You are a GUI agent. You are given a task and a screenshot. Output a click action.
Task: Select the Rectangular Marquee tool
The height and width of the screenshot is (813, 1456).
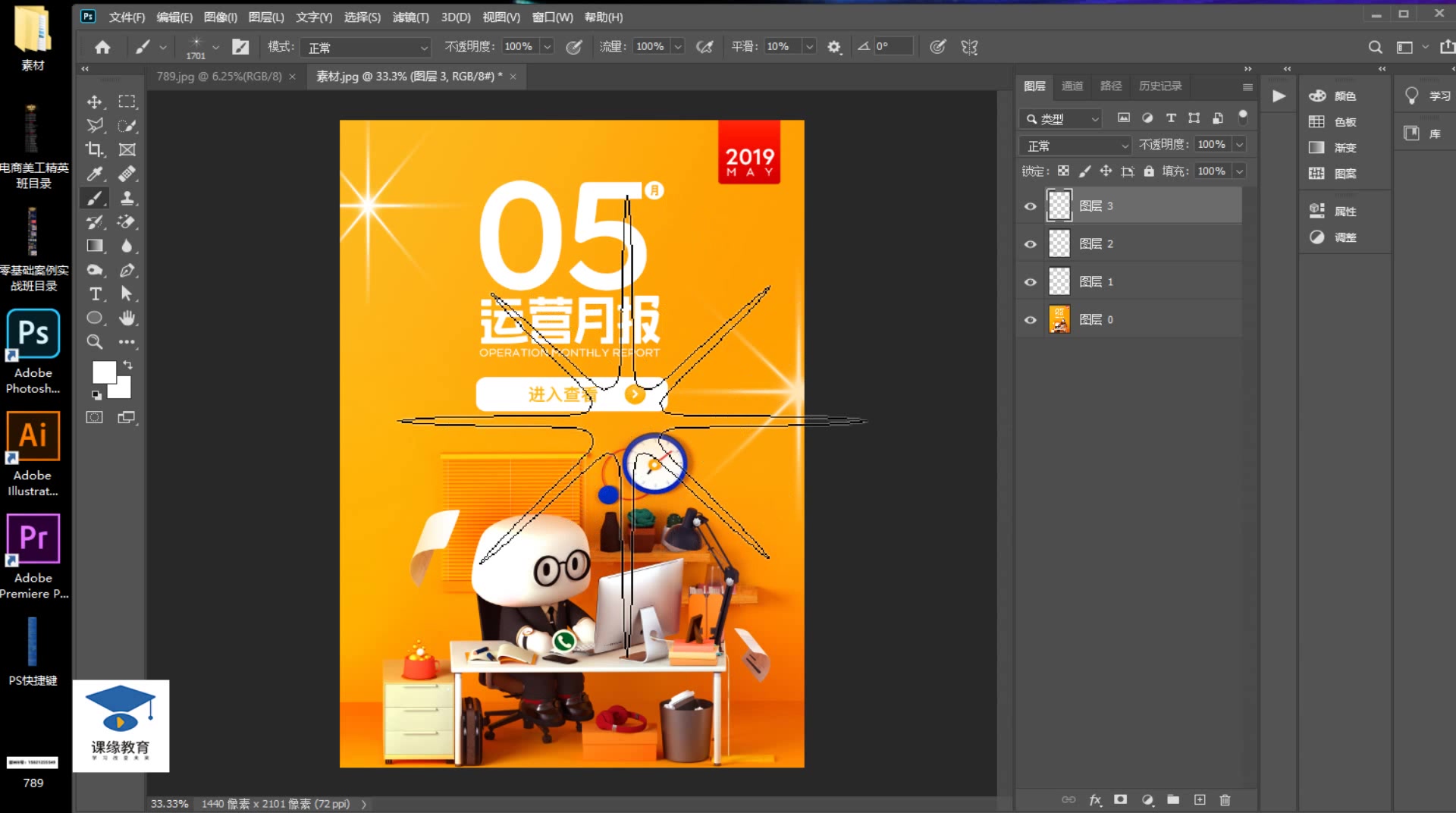[127, 102]
